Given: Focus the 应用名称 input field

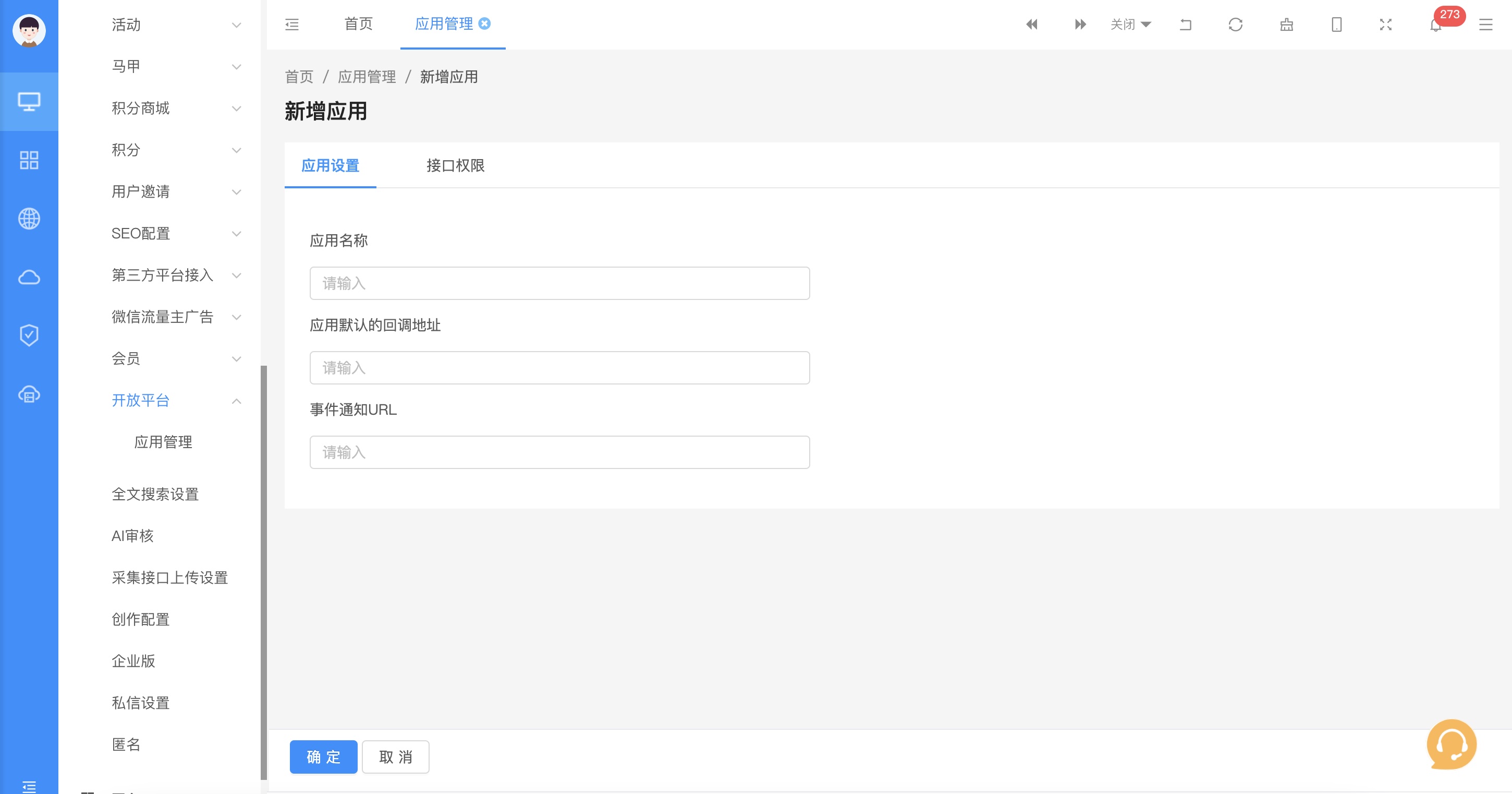Looking at the screenshot, I should (x=559, y=283).
